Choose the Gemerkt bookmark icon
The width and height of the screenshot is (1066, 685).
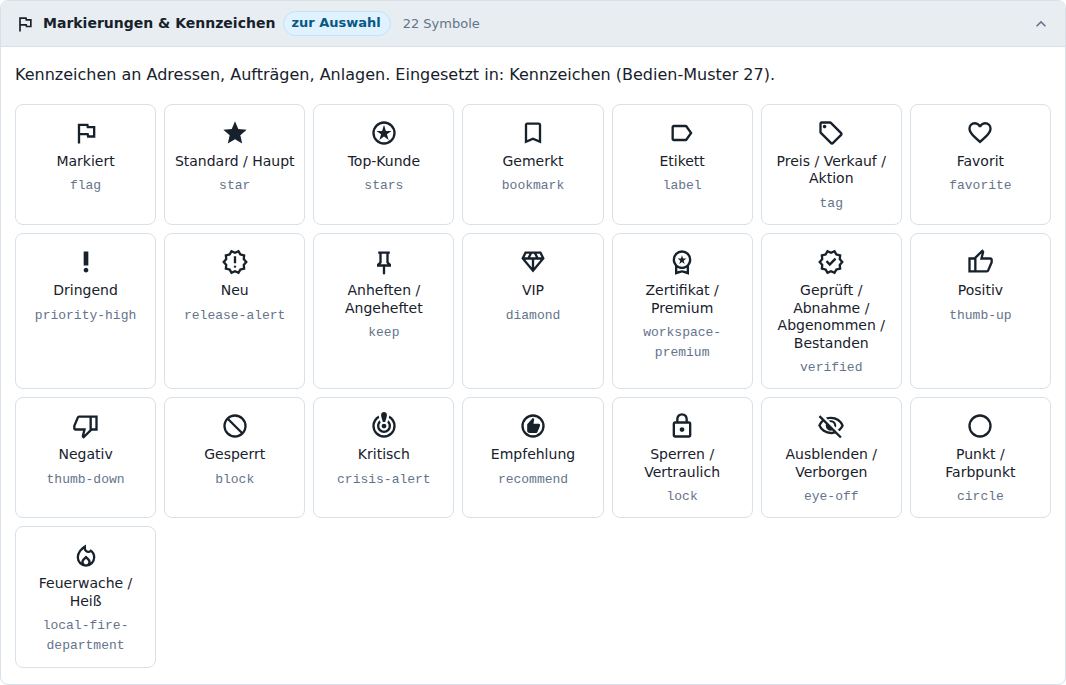pos(533,133)
